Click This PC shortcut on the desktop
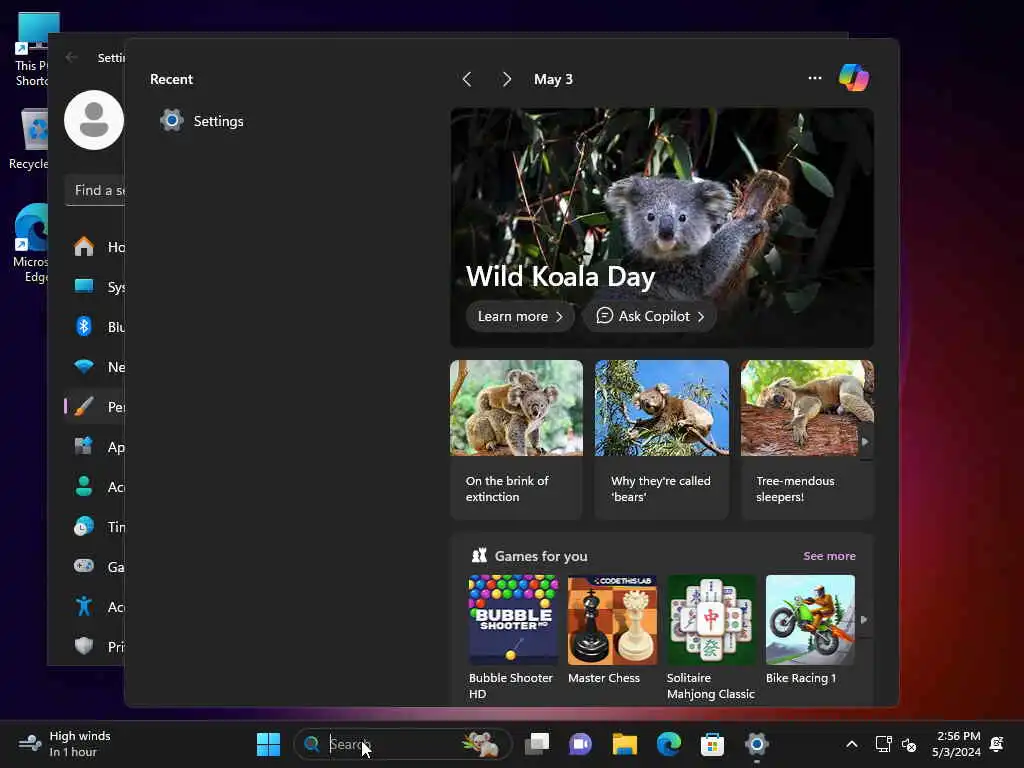This screenshot has height=768, width=1024. pos(31,50)
